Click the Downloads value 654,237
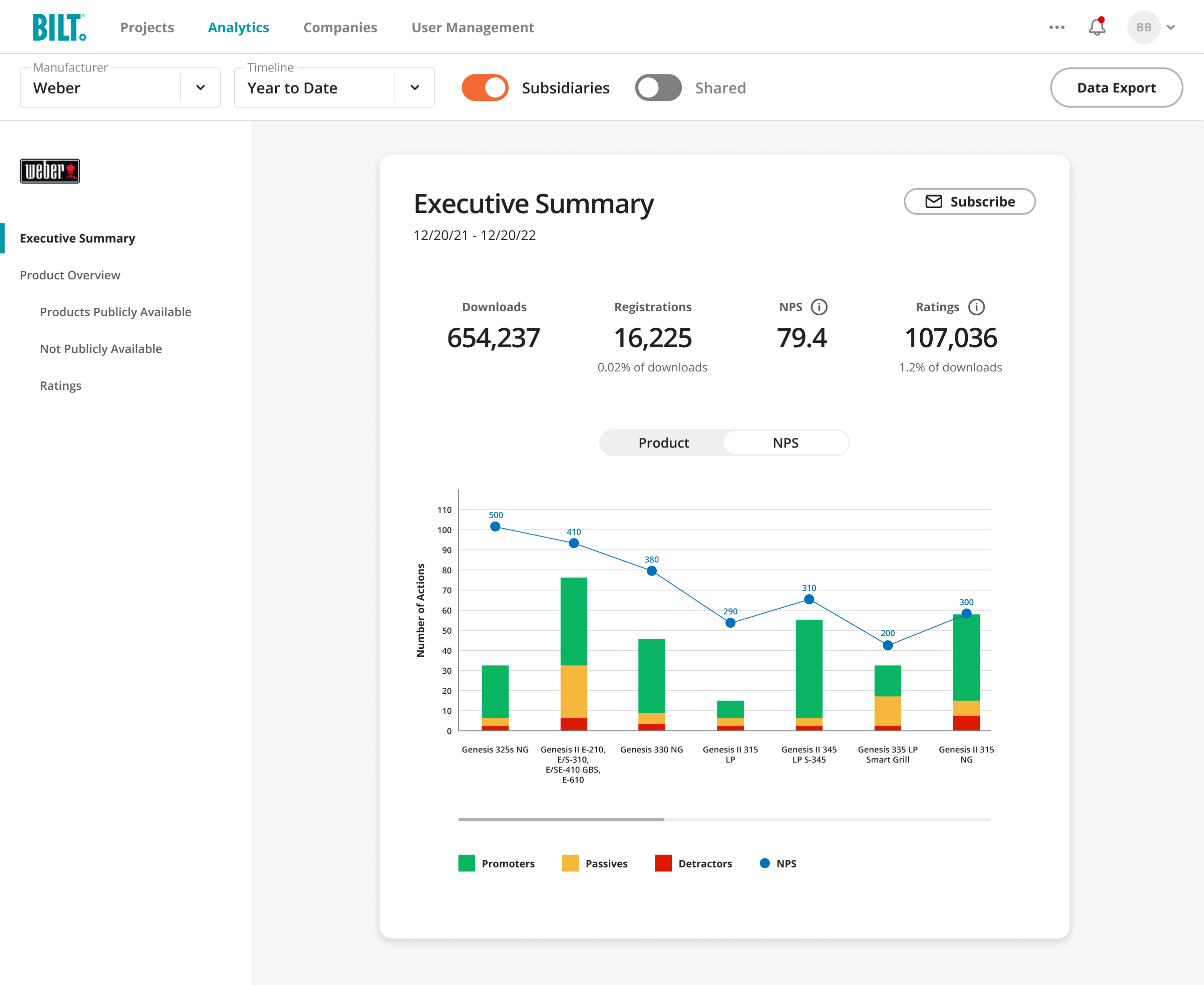 pos(493,338)
